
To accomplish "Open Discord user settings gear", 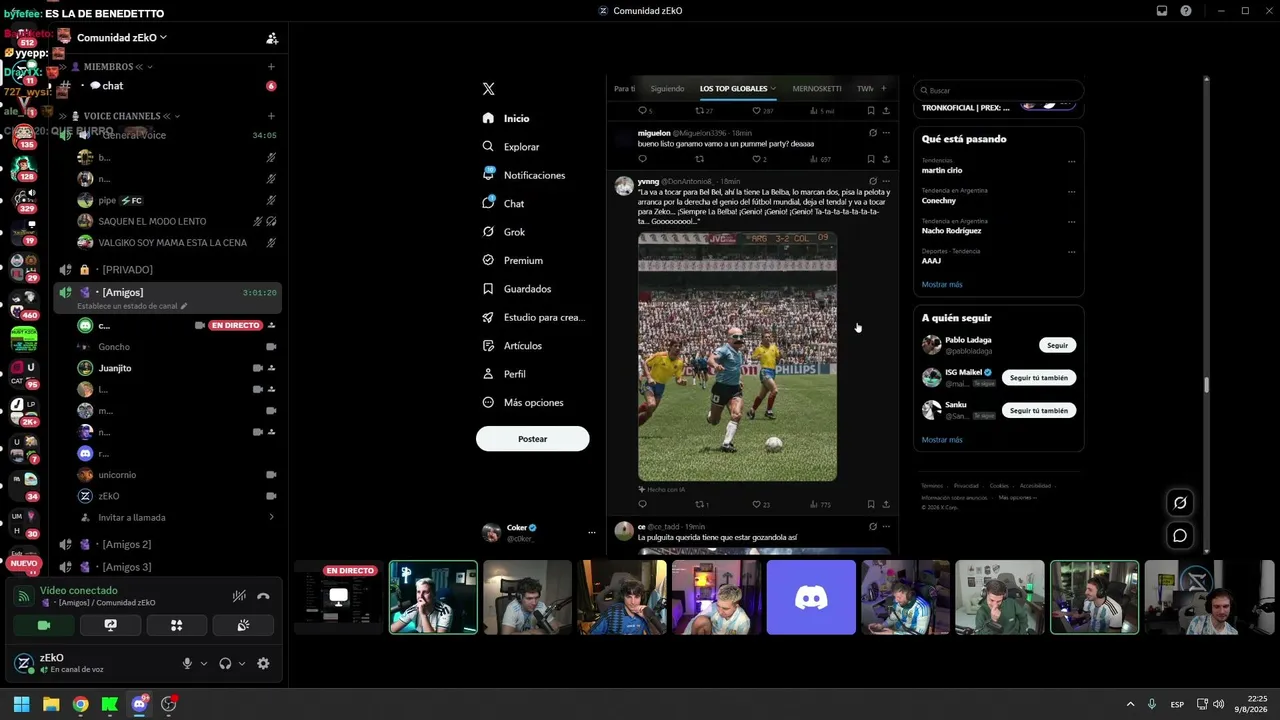I will click(263, 663).
